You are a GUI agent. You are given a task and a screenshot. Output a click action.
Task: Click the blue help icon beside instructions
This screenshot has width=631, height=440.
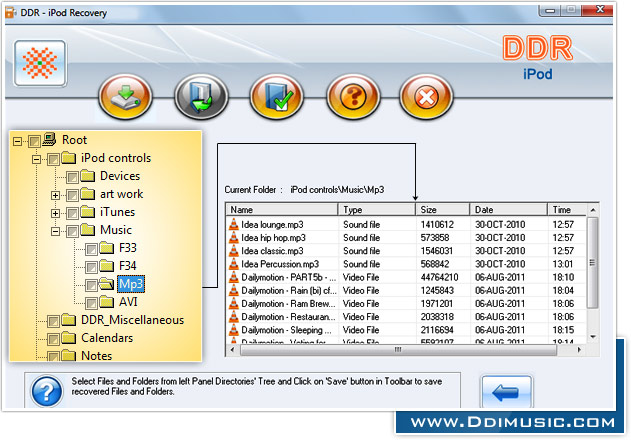47,391
